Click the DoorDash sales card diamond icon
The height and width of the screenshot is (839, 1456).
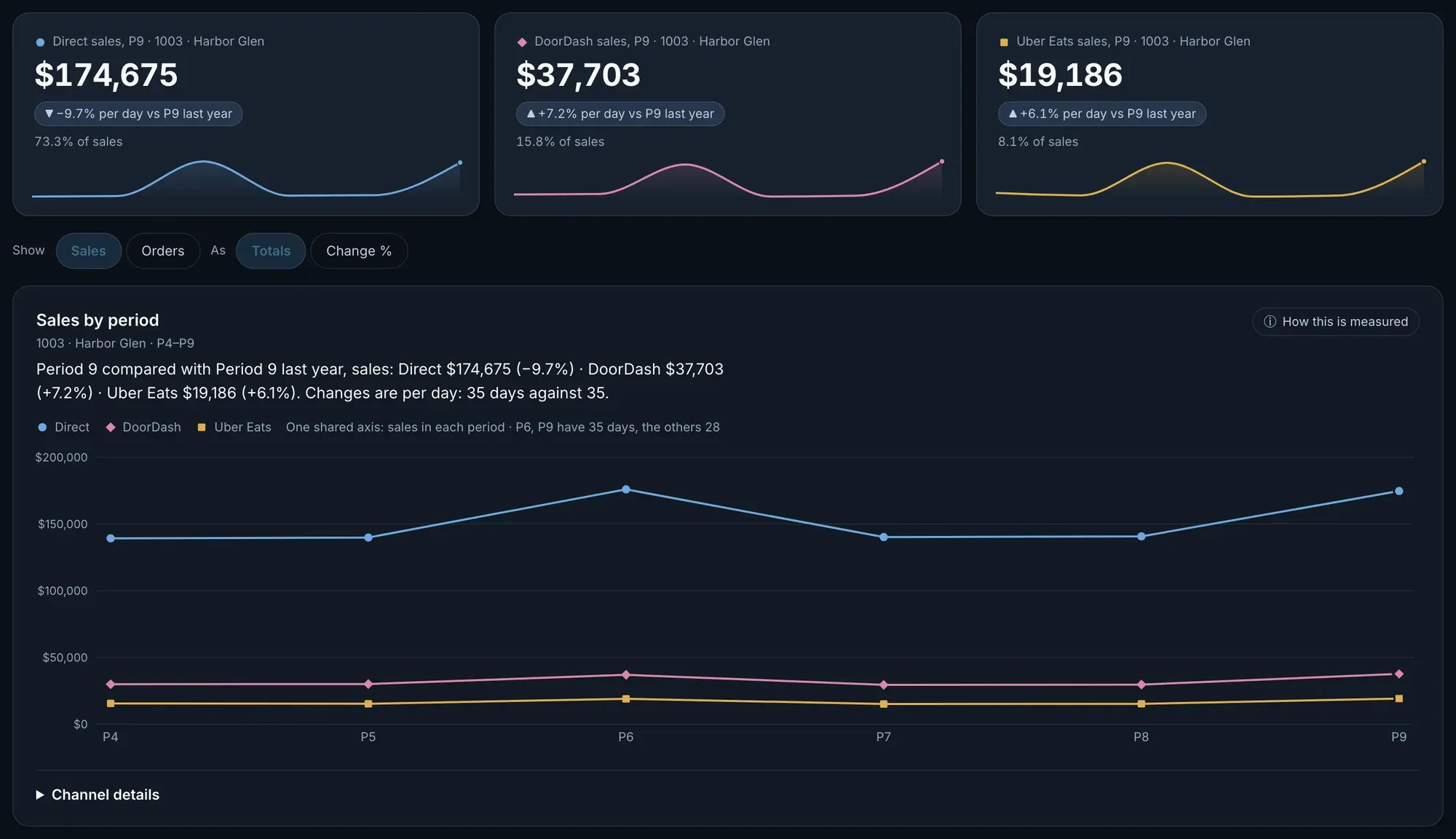(522, 42)
